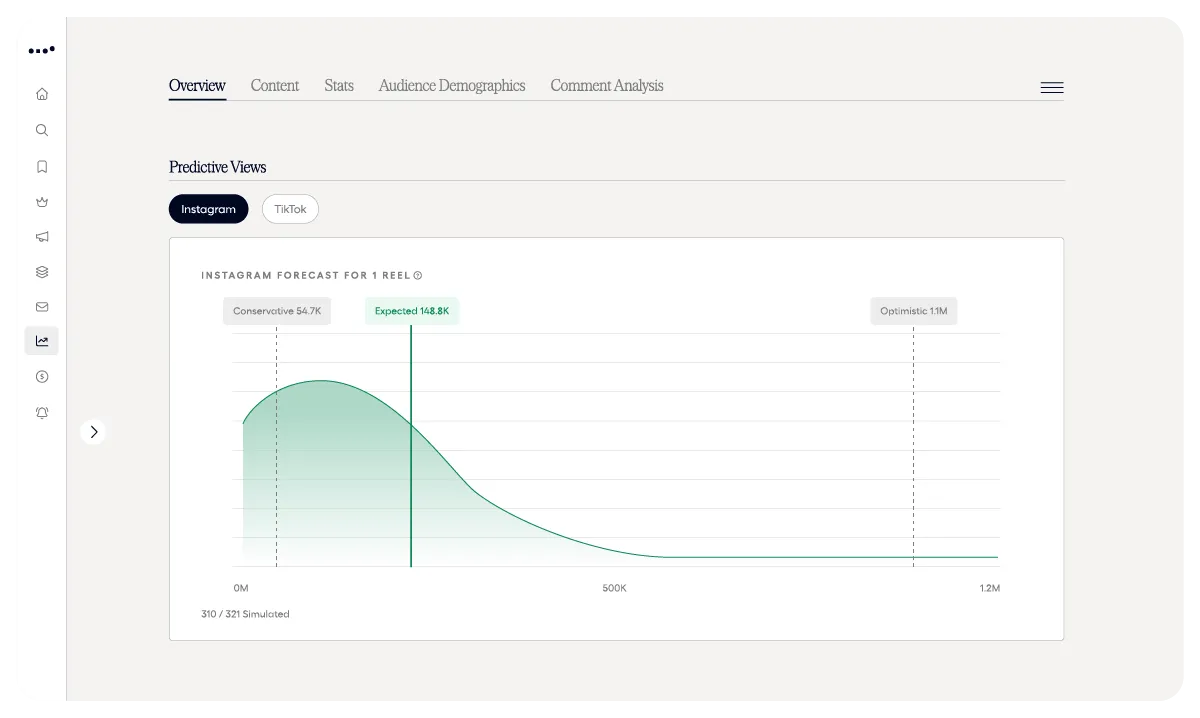Click the Optimistic 1.1M label
This screenshot has width=1200, height=718.
(914, 311)
